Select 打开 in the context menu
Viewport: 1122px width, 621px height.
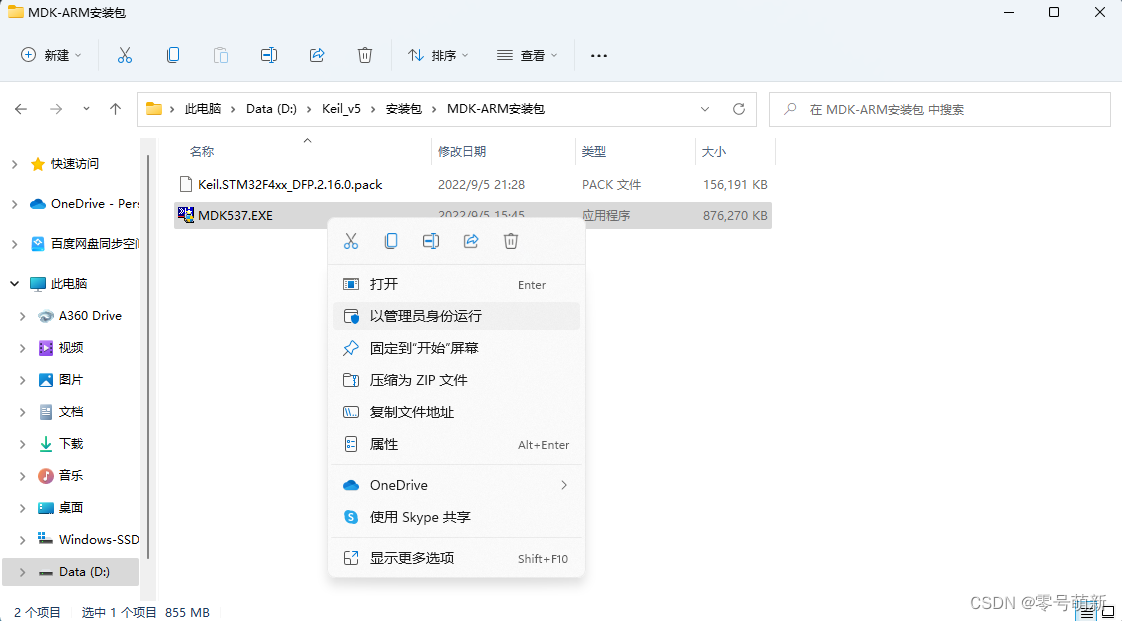pyautogui.click(x=457, y=284)
